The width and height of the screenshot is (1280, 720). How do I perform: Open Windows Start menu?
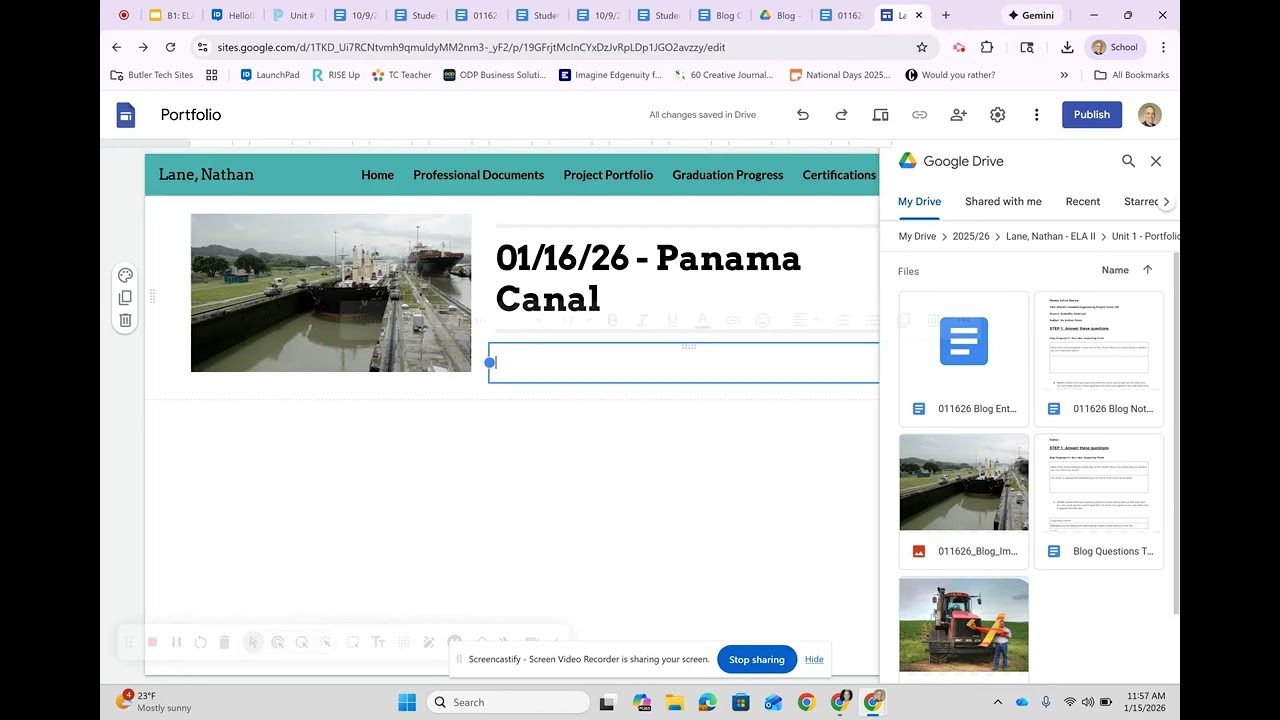click(407, 702)
